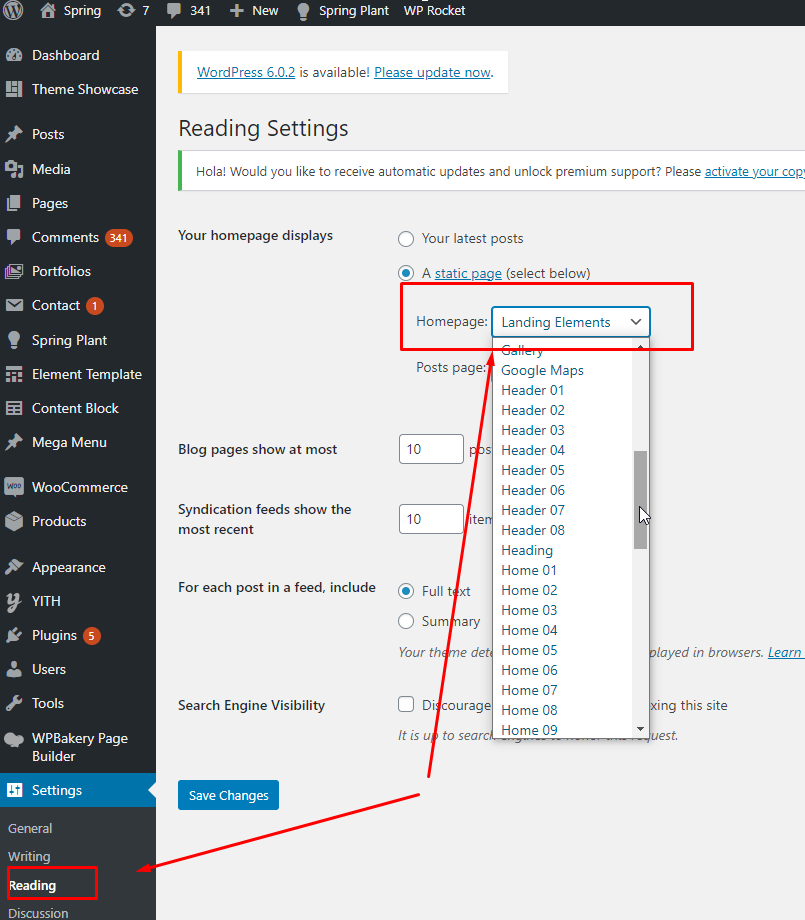The width and height of the screenshot is (805, 920).
Task: Open the updates icon showing 7
Action: (126, 11)
